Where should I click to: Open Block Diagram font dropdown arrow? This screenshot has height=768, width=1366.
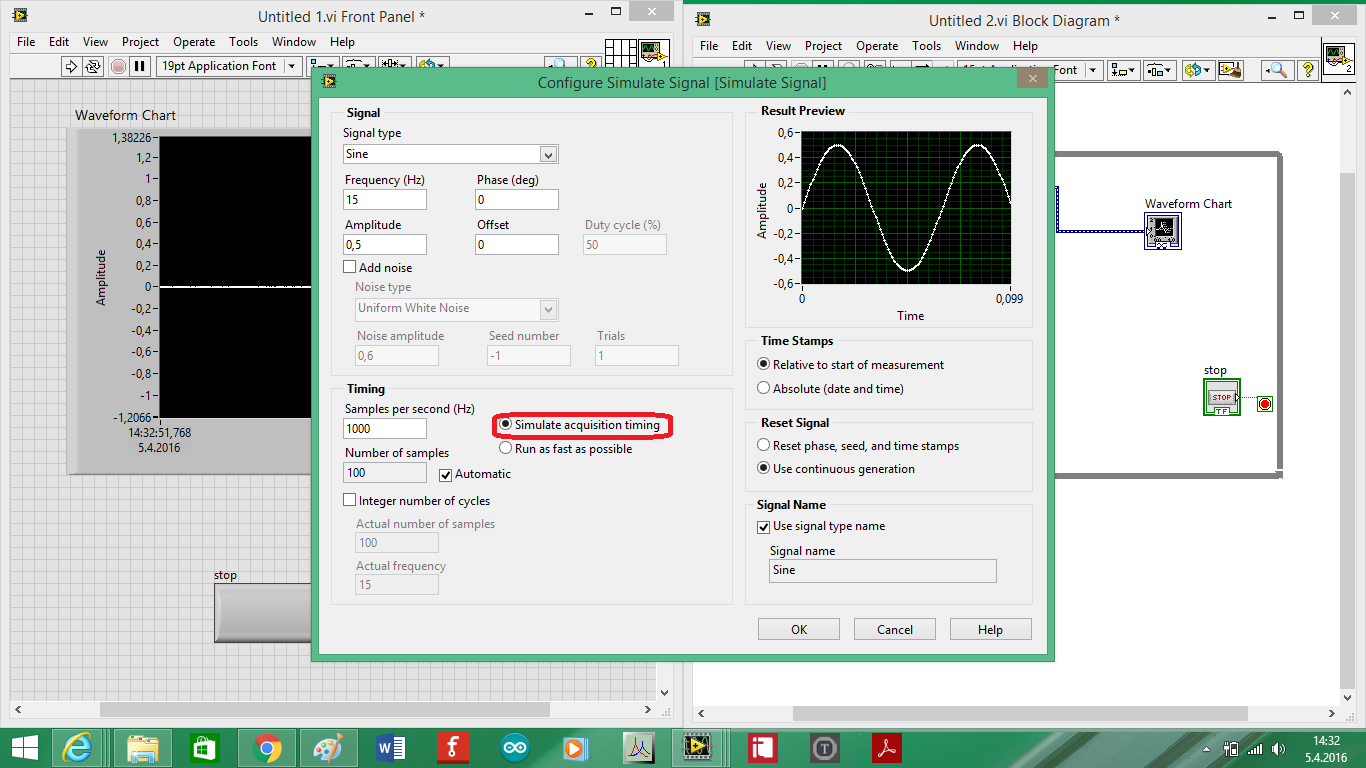pos(1093,70)
